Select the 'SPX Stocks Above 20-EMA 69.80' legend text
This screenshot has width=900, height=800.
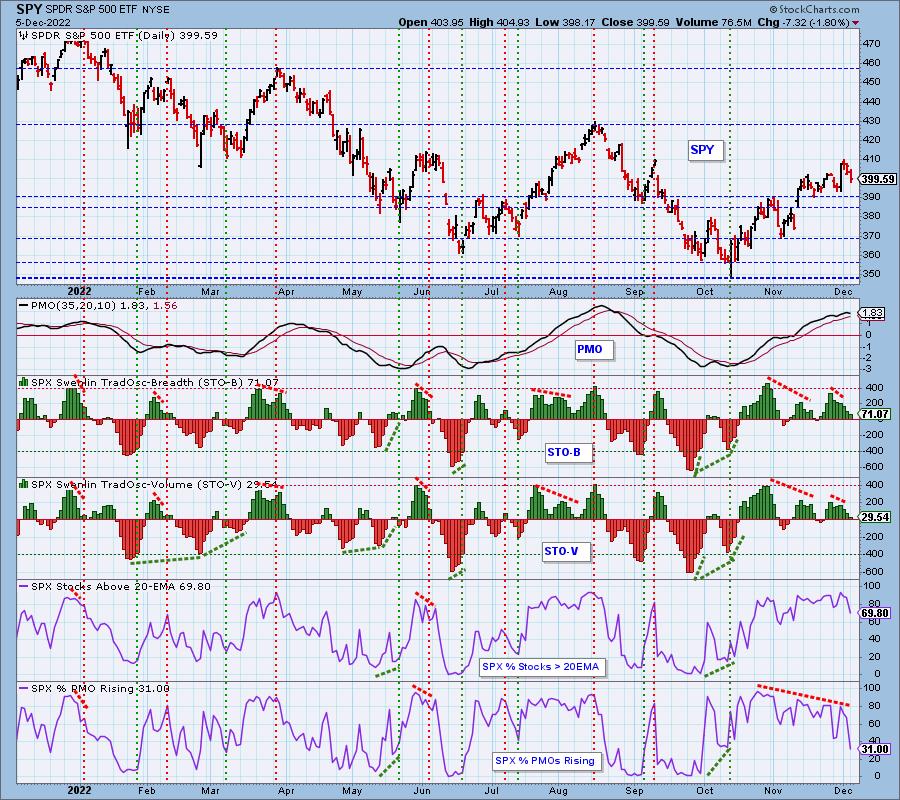click(121, 587)
